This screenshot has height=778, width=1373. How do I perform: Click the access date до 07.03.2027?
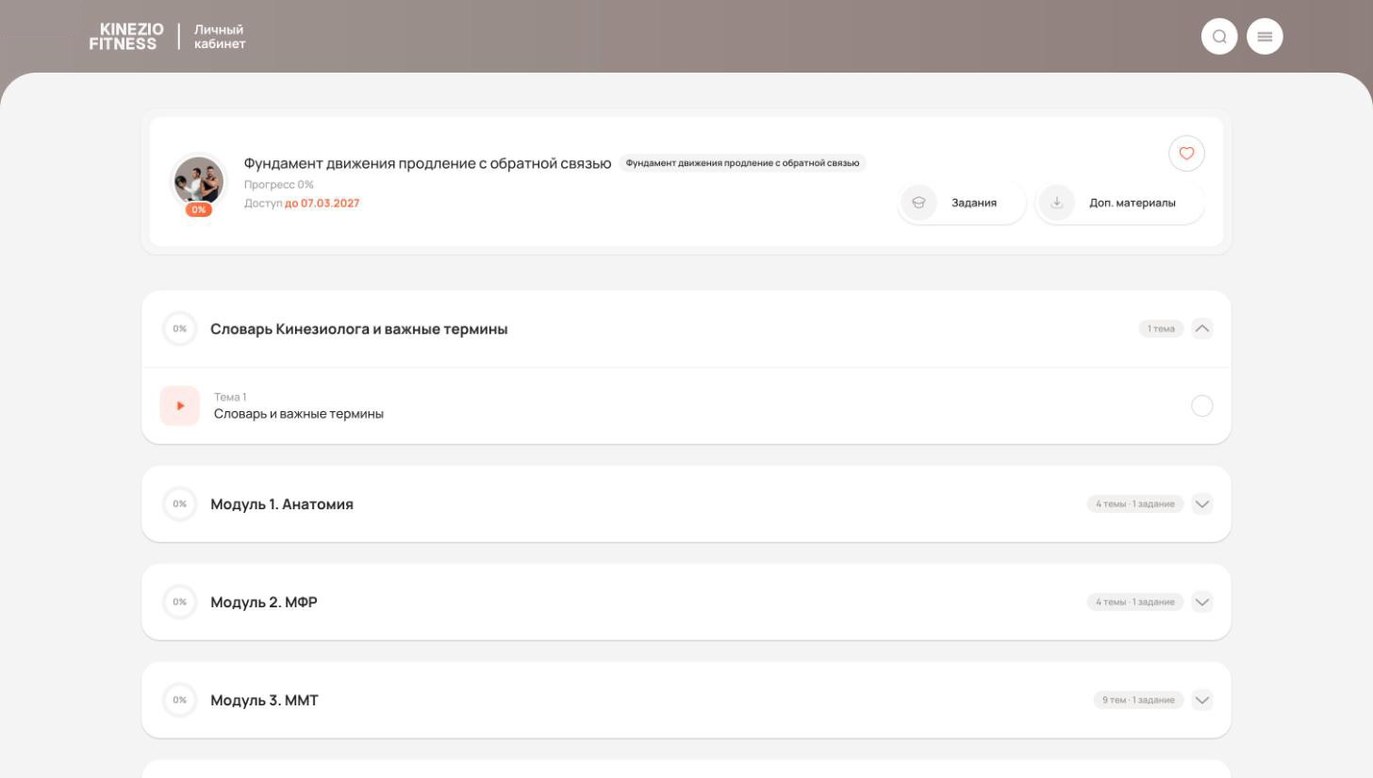(322, 203)
